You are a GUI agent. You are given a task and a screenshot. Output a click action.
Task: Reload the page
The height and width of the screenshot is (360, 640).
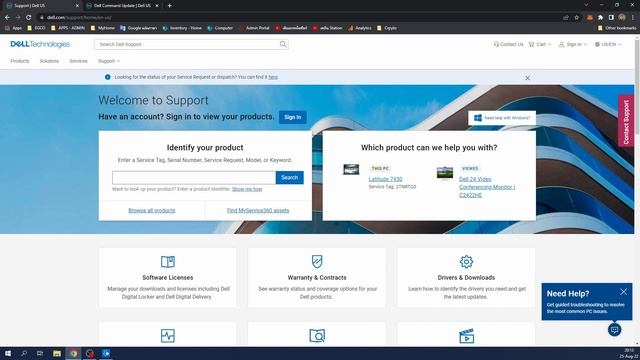(x=29, y=18)
